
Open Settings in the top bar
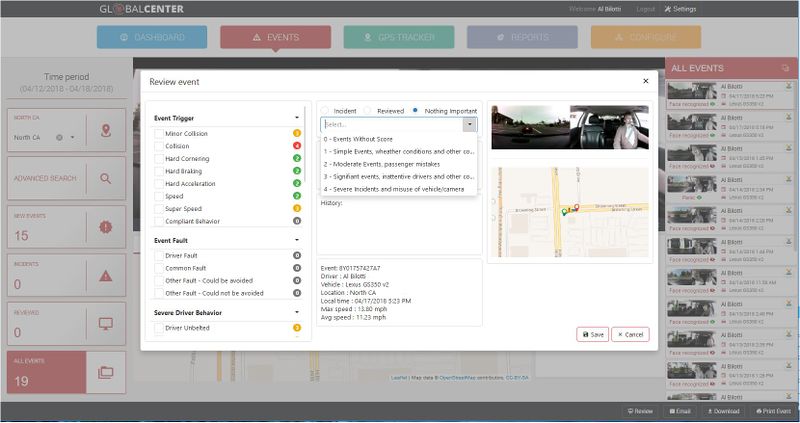coord(680,9)
